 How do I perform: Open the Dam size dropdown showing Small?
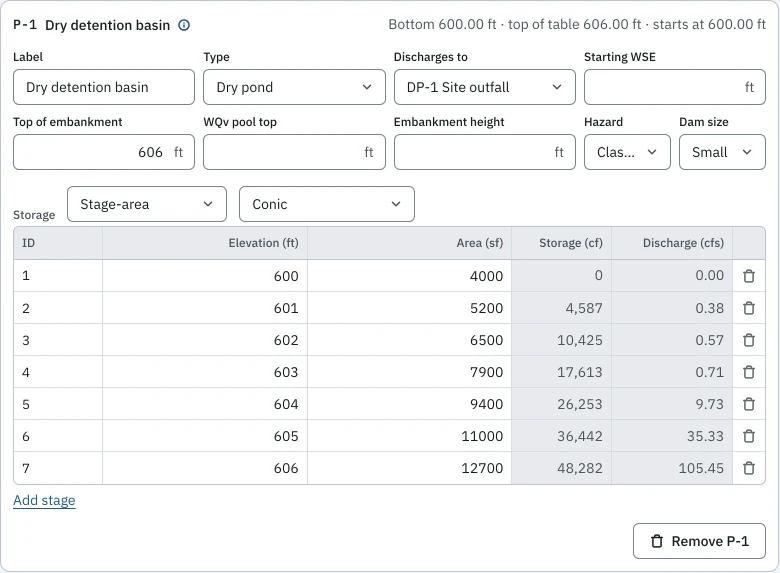tap(722, 152)
